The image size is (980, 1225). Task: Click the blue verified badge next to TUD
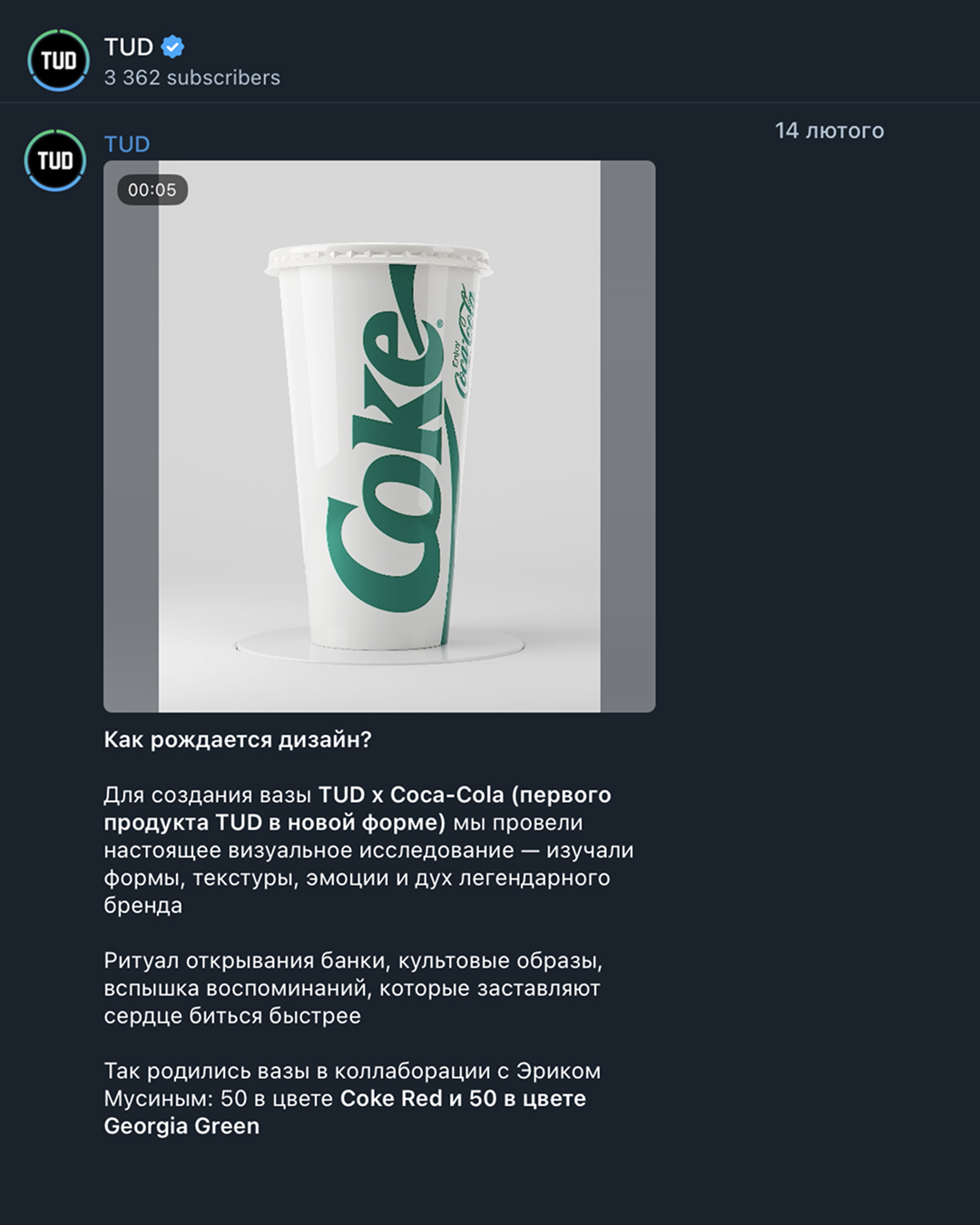[172, 46]
